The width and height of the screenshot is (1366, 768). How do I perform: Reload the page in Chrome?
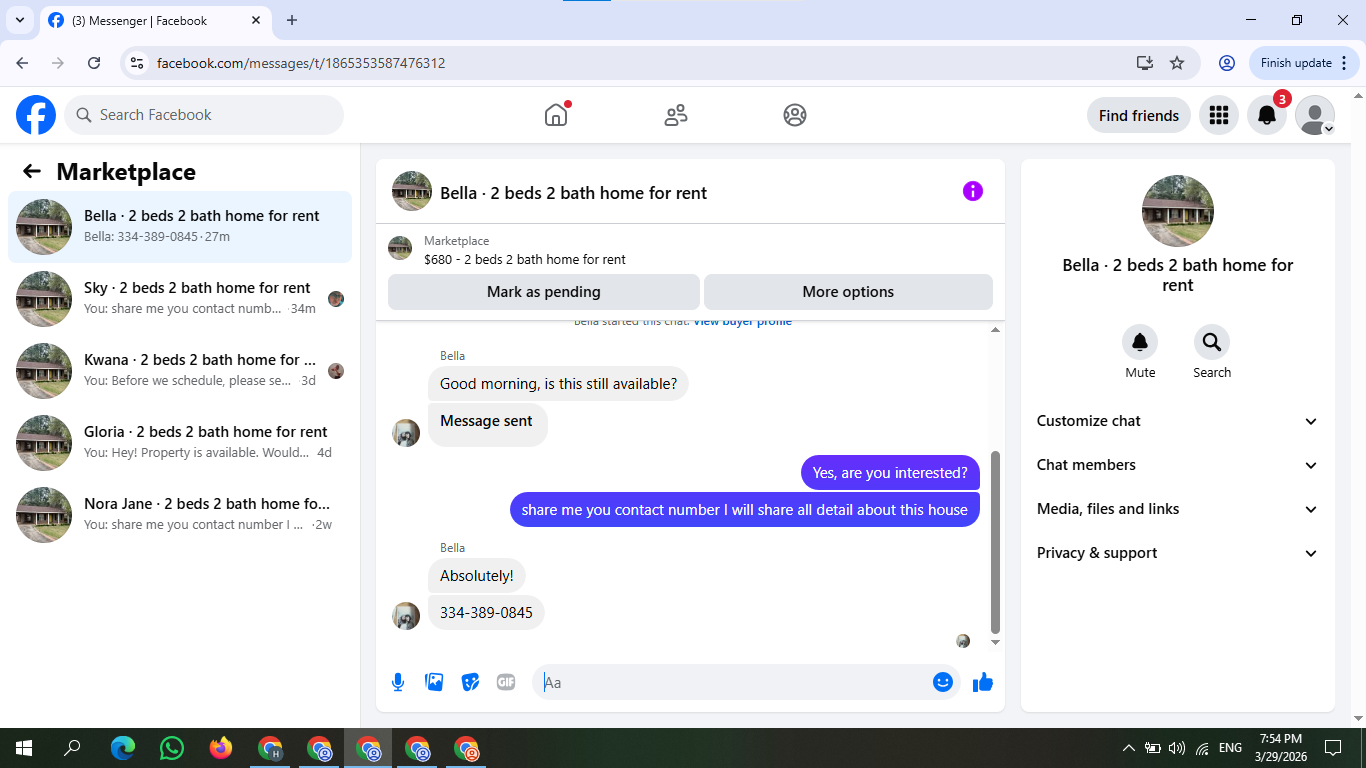[x=94, y=63]
